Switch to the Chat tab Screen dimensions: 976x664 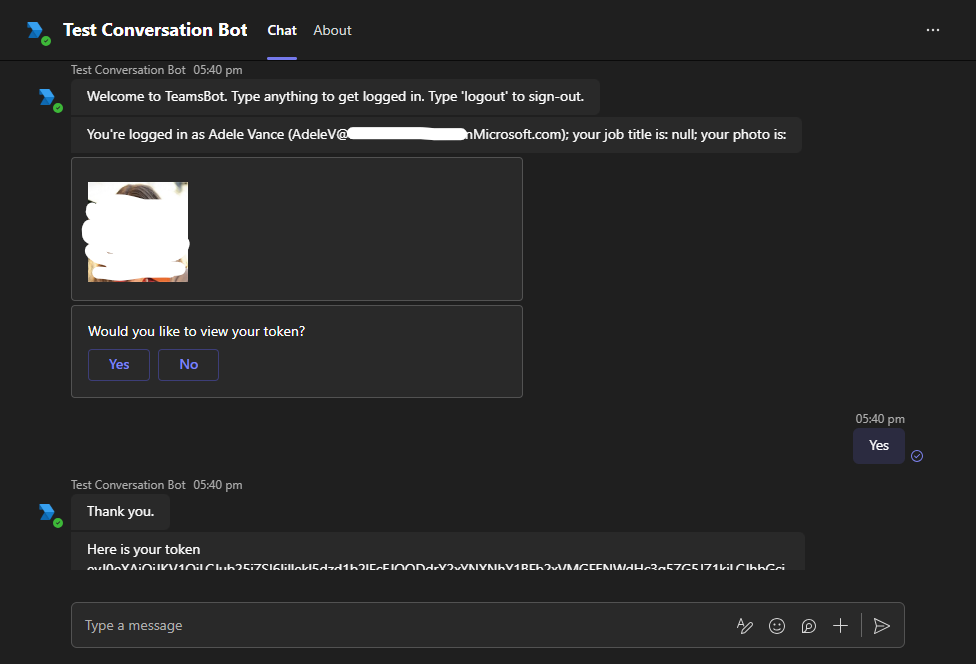(282, 30)
